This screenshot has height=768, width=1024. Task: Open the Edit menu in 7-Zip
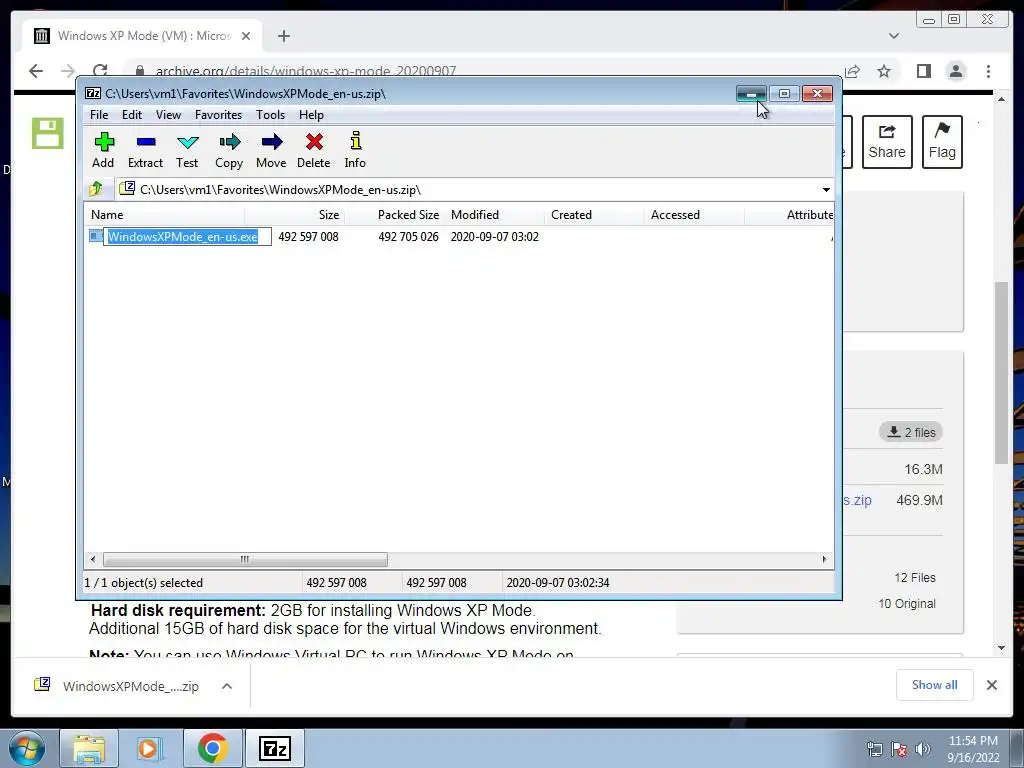(131, 115)
